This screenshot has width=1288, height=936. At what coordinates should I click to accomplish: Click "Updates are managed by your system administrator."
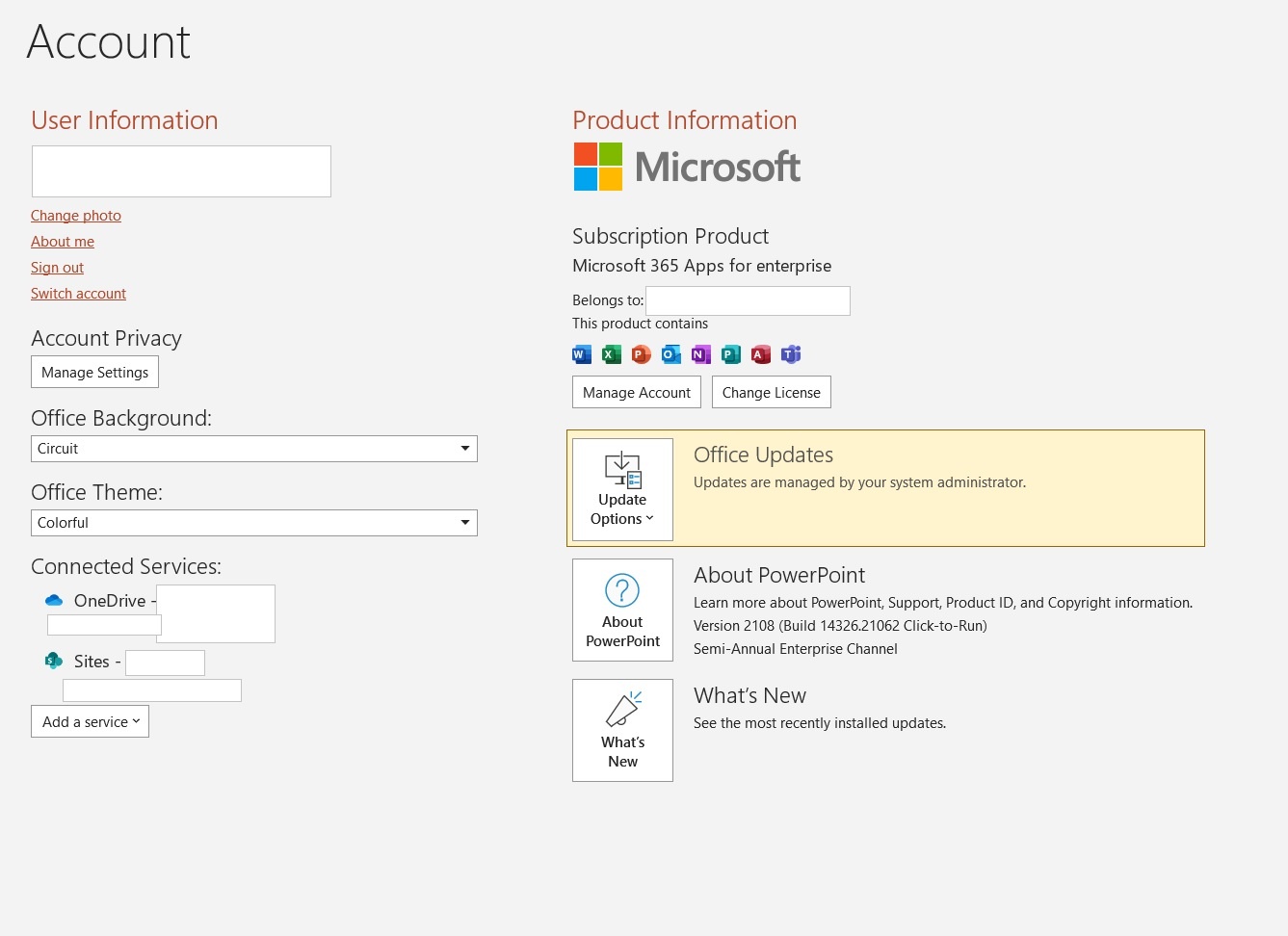pyautogui.click(x=859, y=482)
